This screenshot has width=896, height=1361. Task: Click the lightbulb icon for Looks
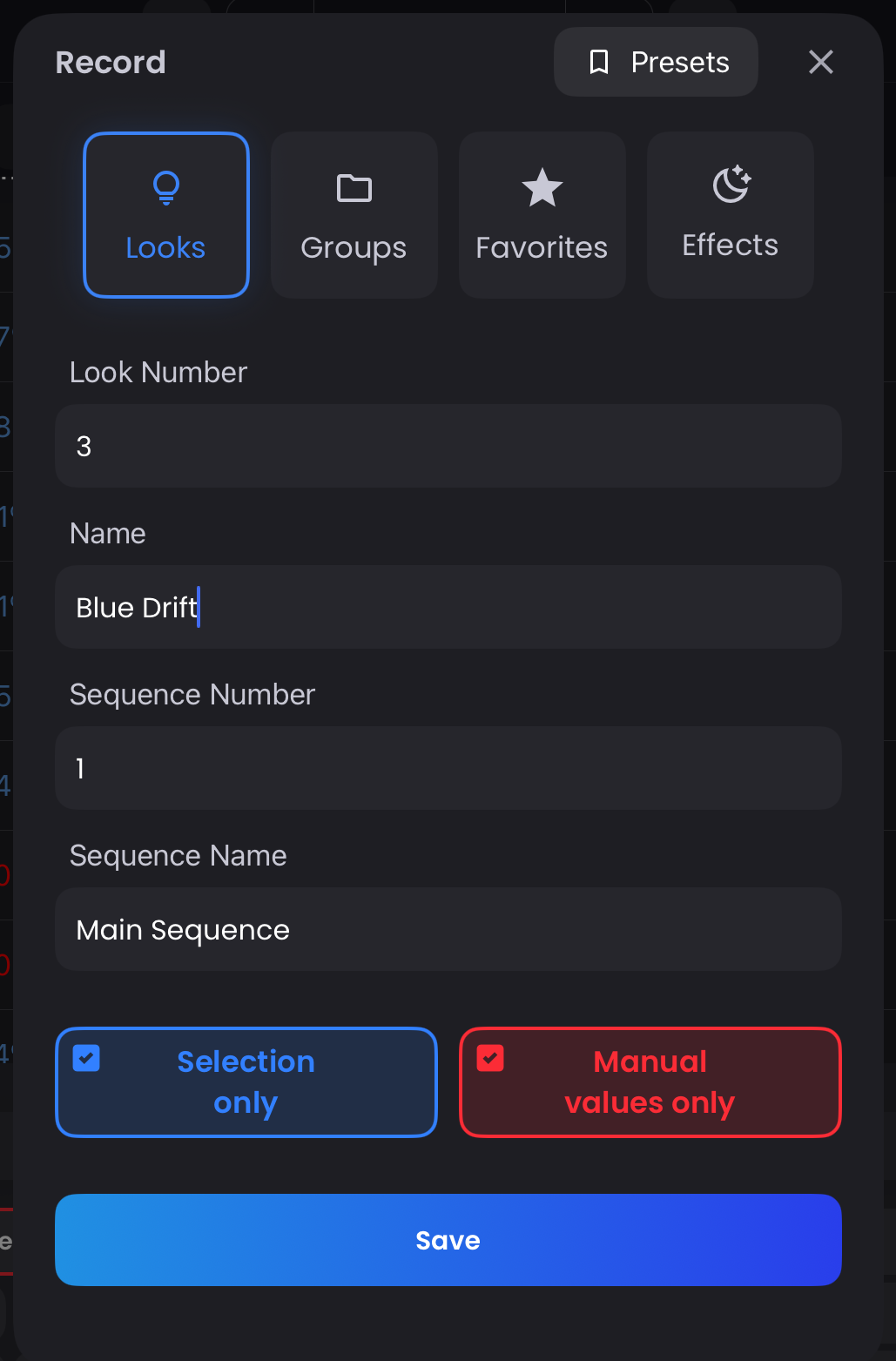coord(165,186)
